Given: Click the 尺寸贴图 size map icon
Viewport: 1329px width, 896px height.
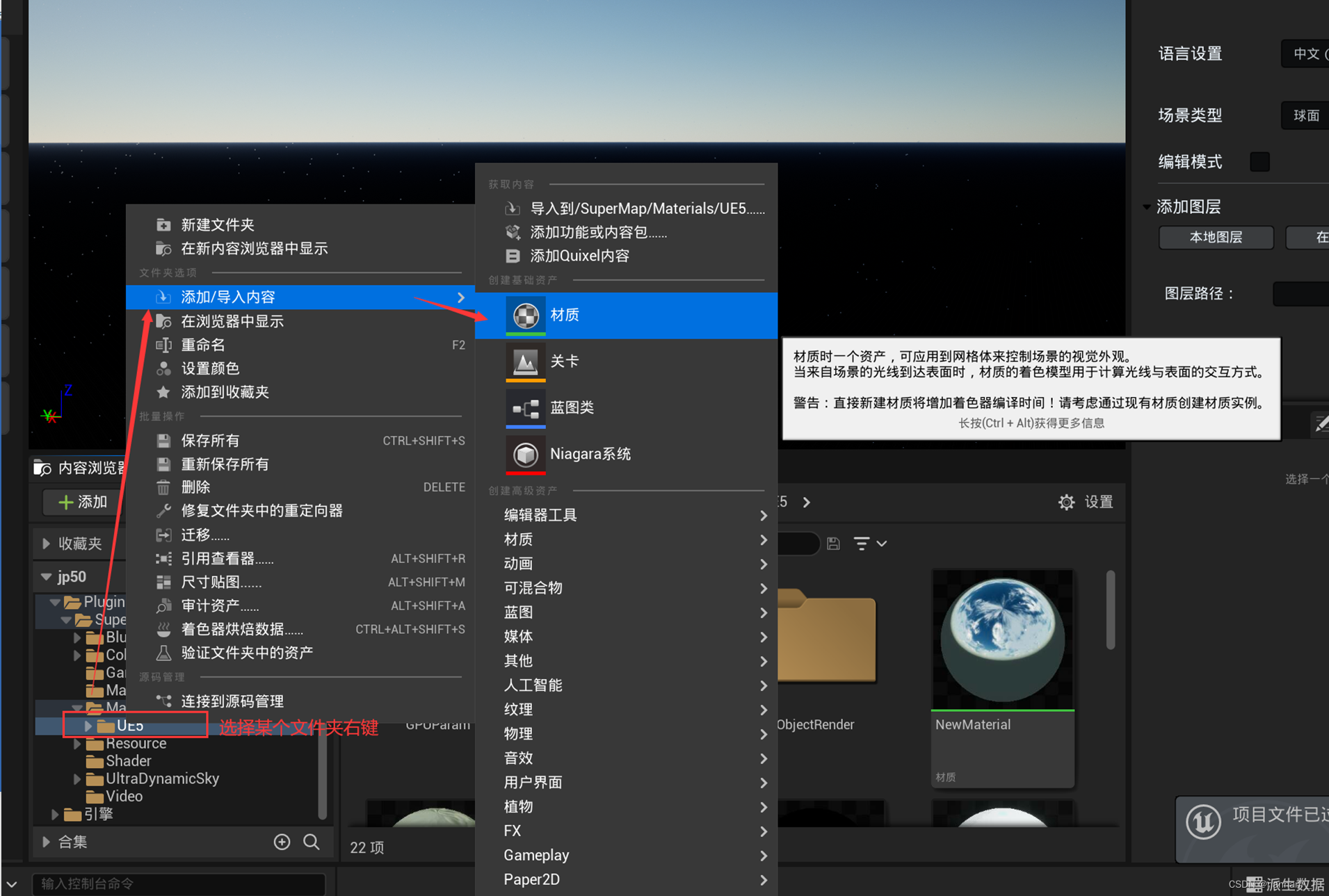Looking at the screenshot, I should 163,582.
